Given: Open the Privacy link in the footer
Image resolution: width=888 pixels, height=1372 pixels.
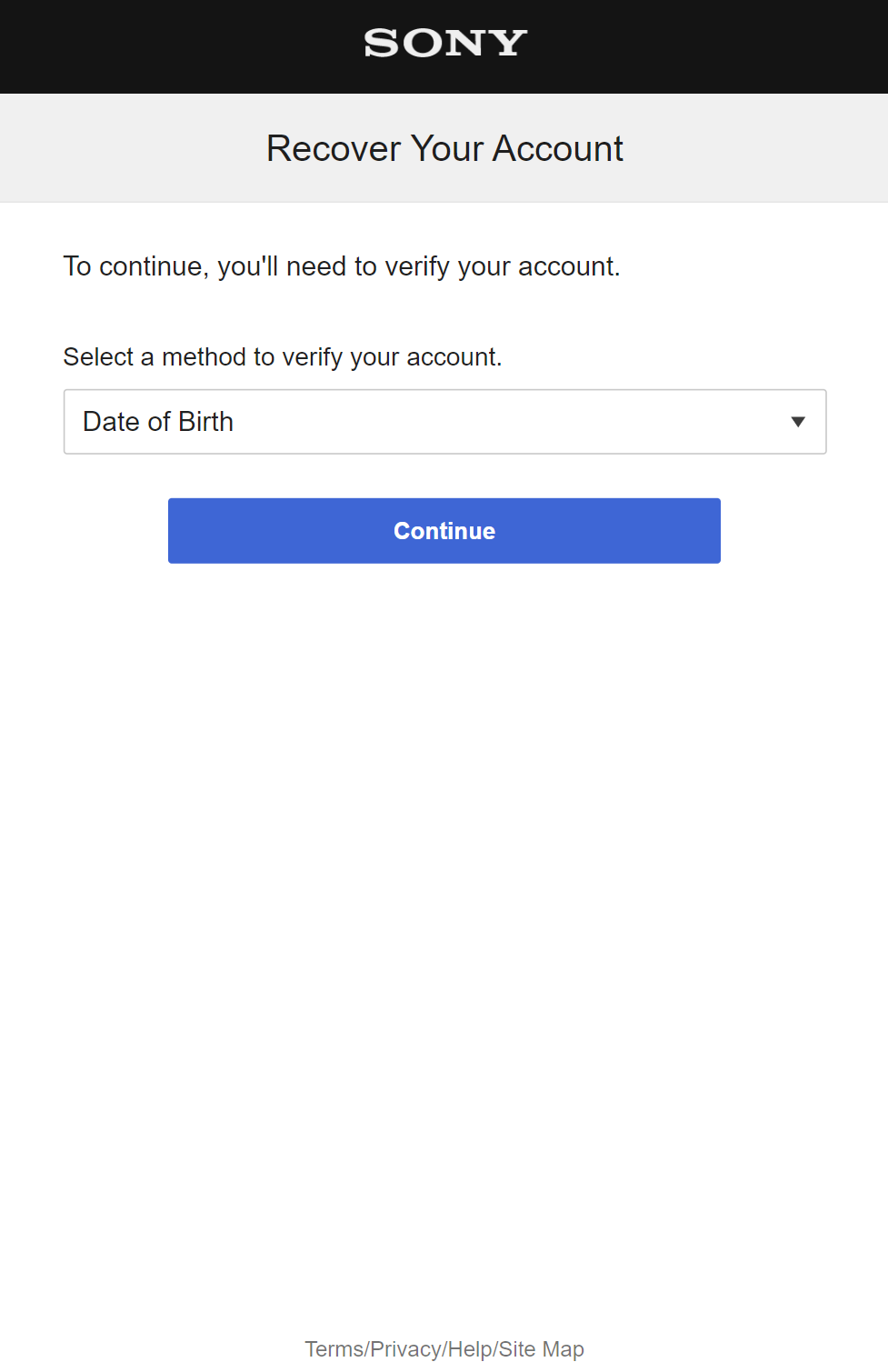Looking at the screenshot, I should (x=405, y=1349).
